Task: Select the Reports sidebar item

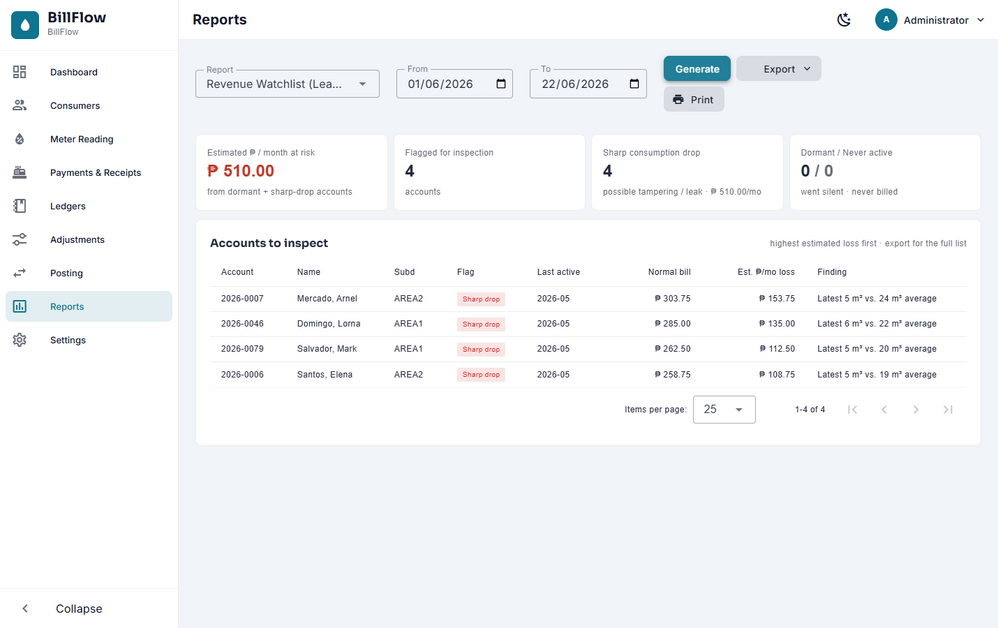Action: tap(89, 306)
